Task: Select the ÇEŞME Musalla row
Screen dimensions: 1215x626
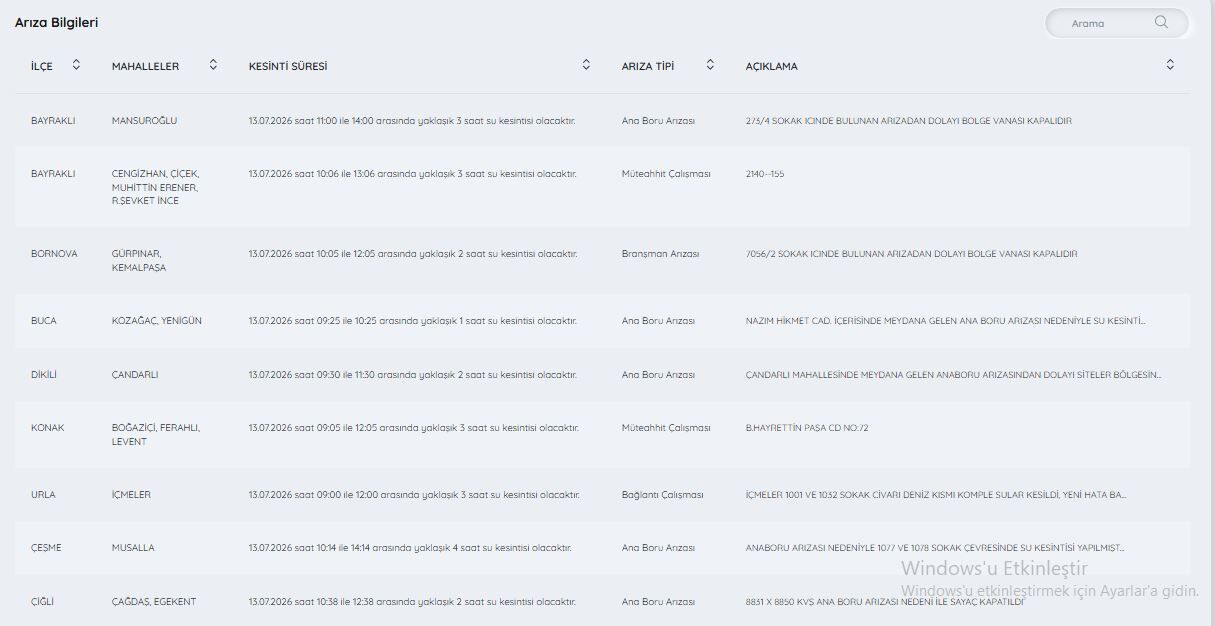Action: (602, 548)
